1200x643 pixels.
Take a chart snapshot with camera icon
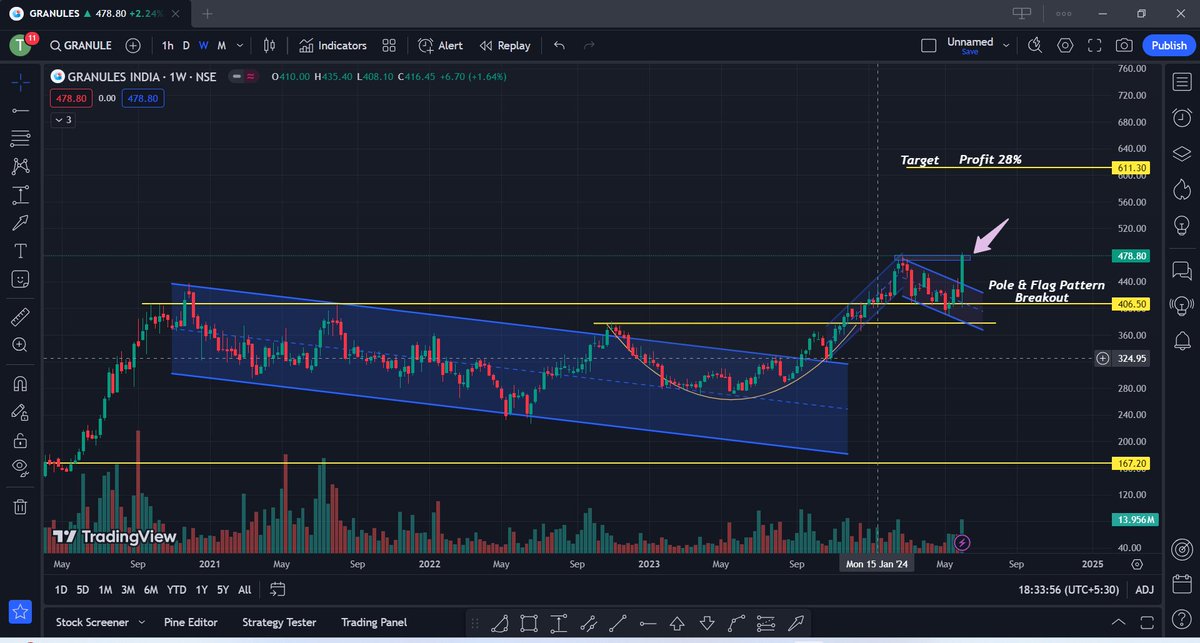[1125, 46]
